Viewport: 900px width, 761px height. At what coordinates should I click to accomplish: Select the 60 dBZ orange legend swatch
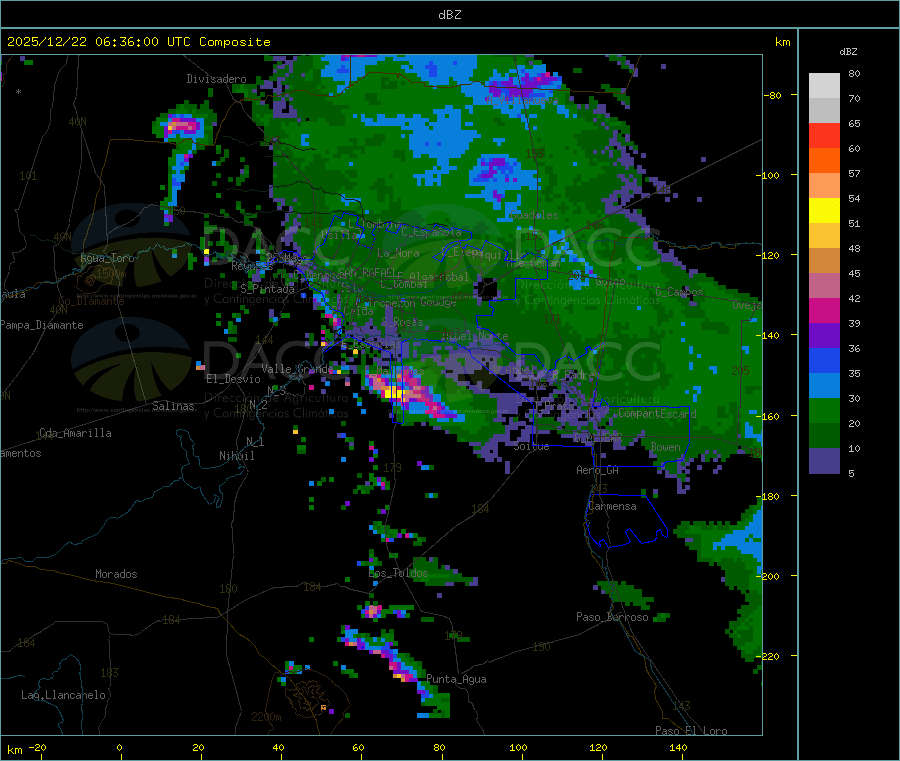click(824, 161)
